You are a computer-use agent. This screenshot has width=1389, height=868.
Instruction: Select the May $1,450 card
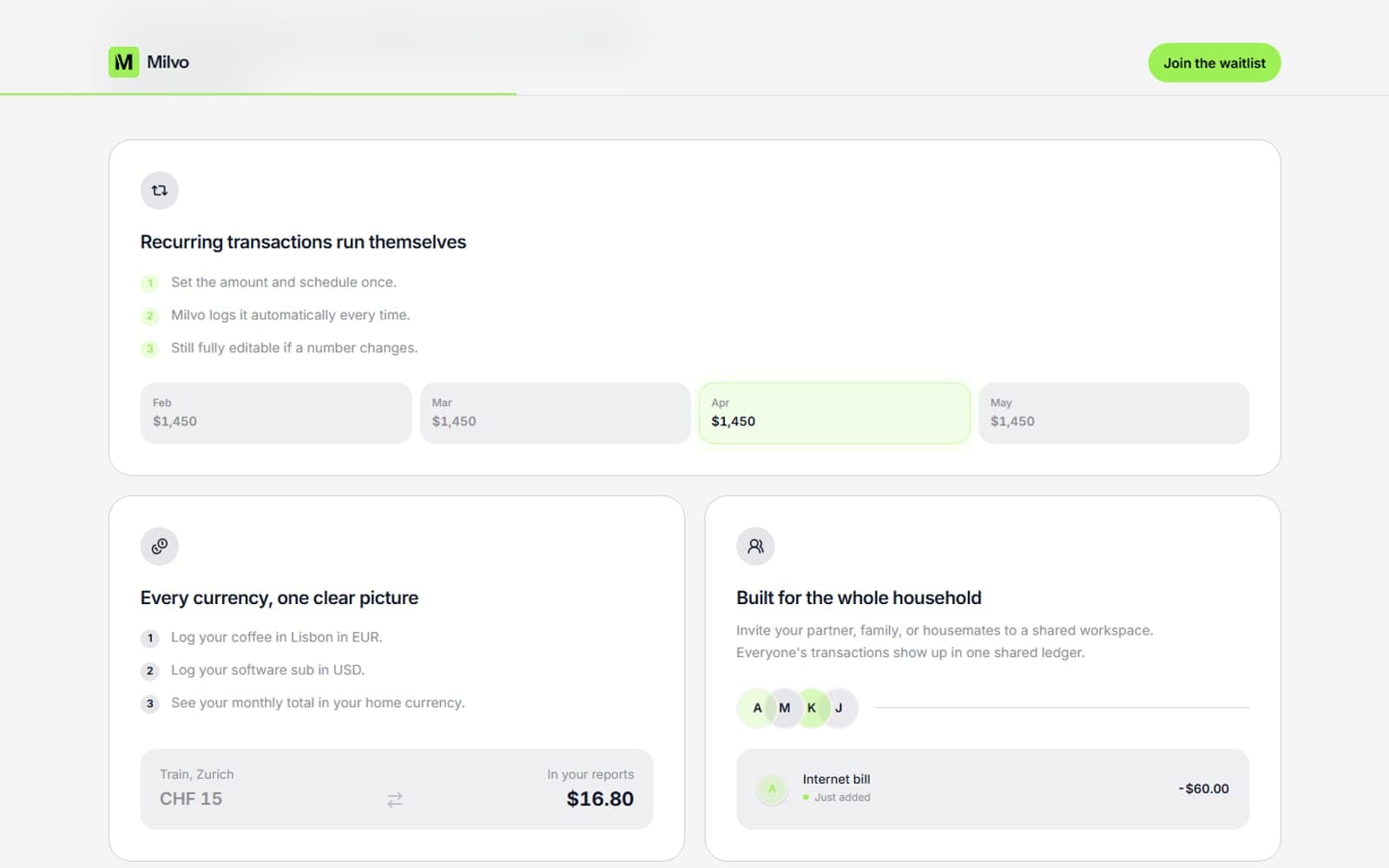click(x=1114, y=413)
